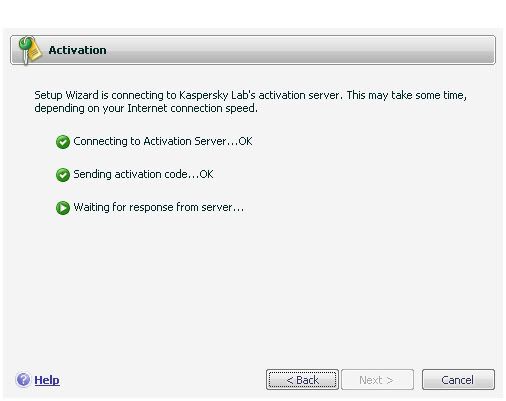Click the Internet connection speed text line
Viewport: 506px width, 401px height.
[x=192, y=108]
